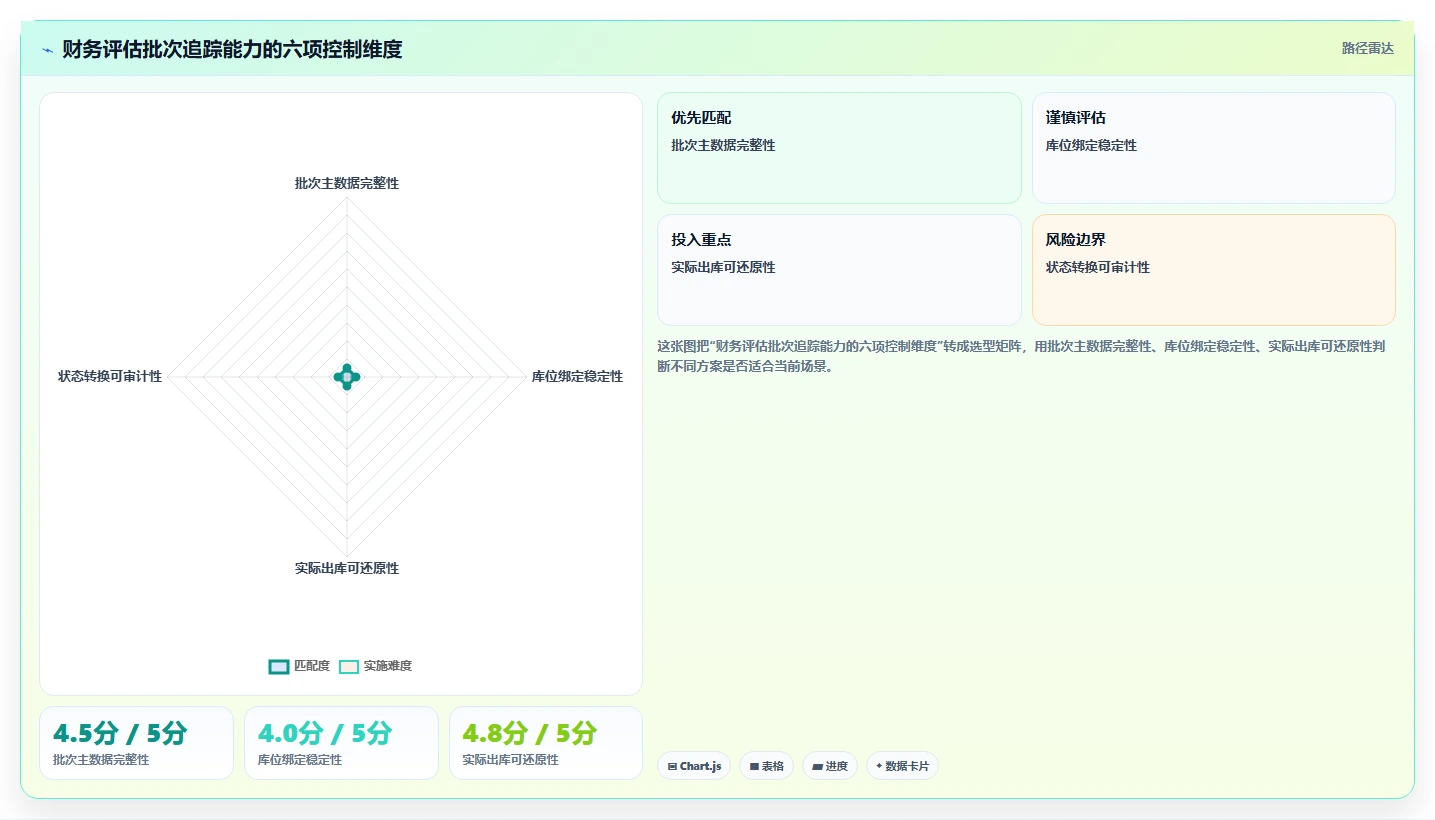The width and height of the screenshot is (1435, 820).
Task: Click the radar axis label 库位绑定稳定性
Action: (577, 376)
